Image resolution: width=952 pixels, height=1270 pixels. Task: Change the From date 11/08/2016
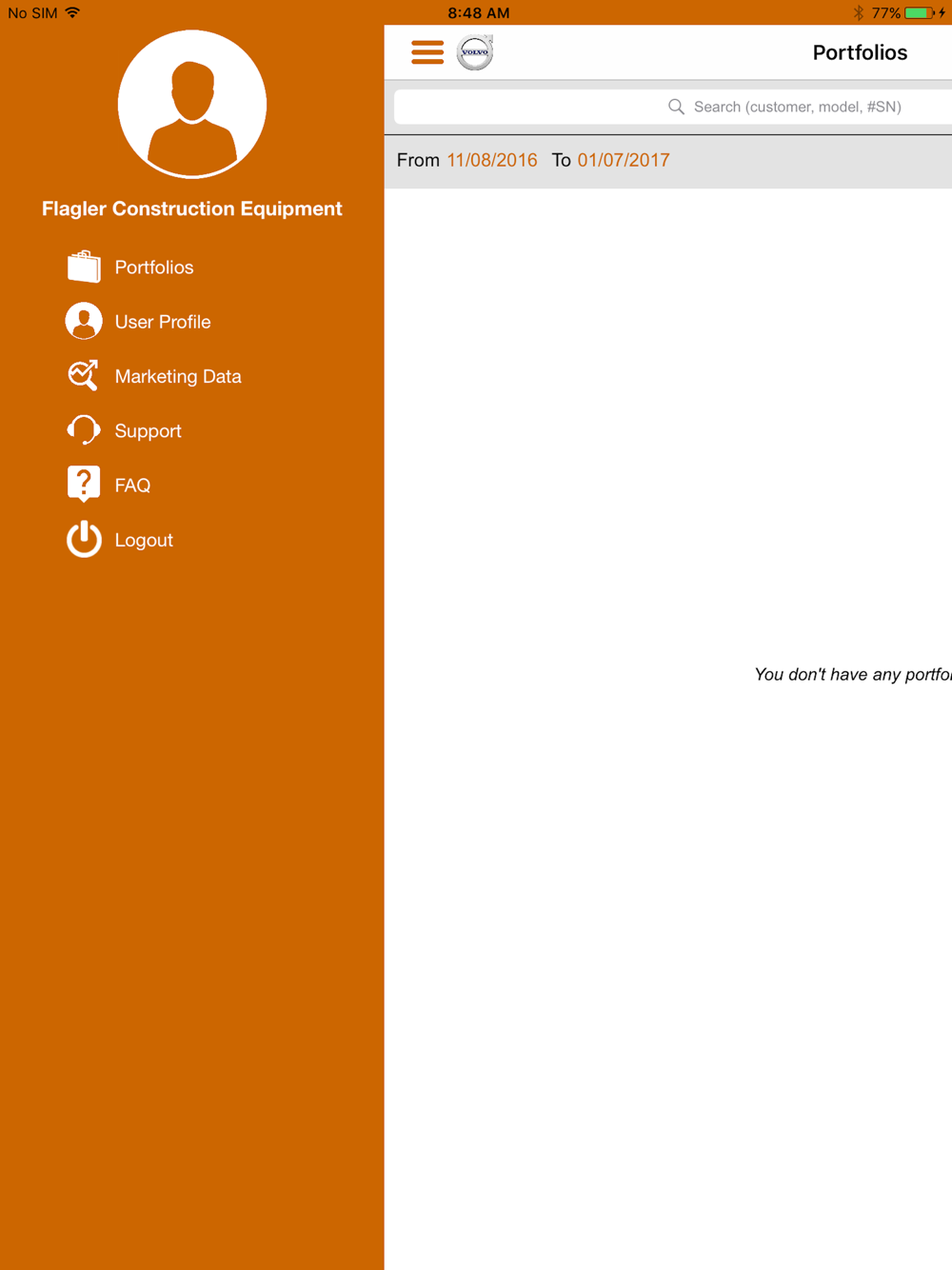[x=492, y=160]
